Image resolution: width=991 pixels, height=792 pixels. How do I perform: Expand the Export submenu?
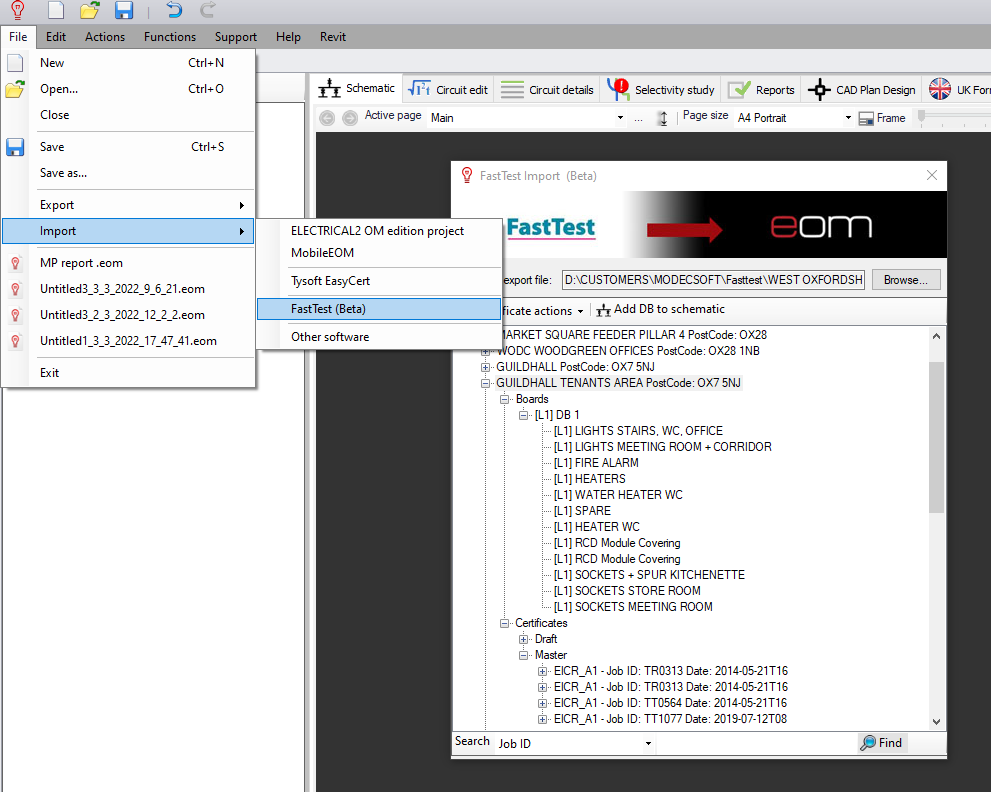128,205
